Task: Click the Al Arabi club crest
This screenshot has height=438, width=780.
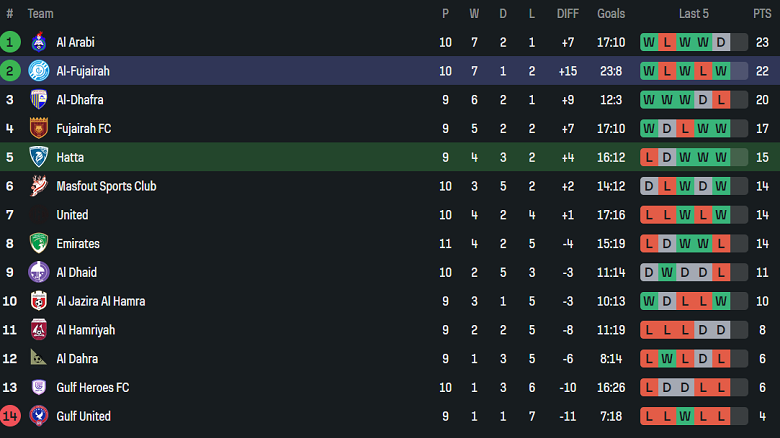Action: (x=39, y=42)
